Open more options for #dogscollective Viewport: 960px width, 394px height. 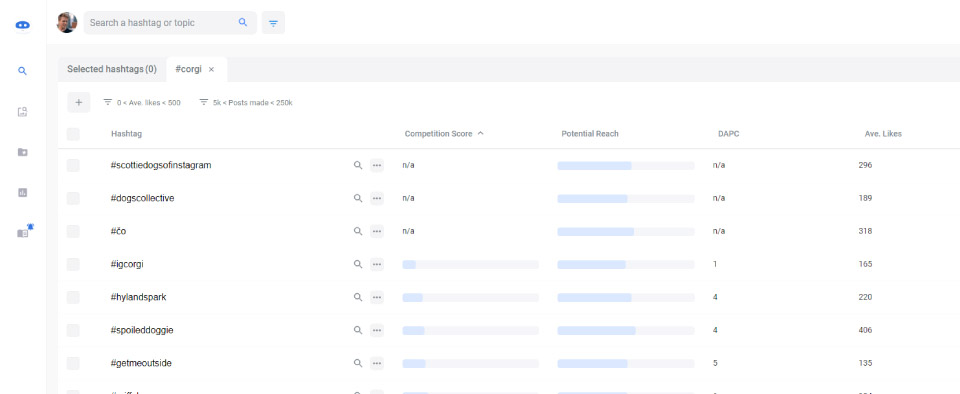(377, 198)
